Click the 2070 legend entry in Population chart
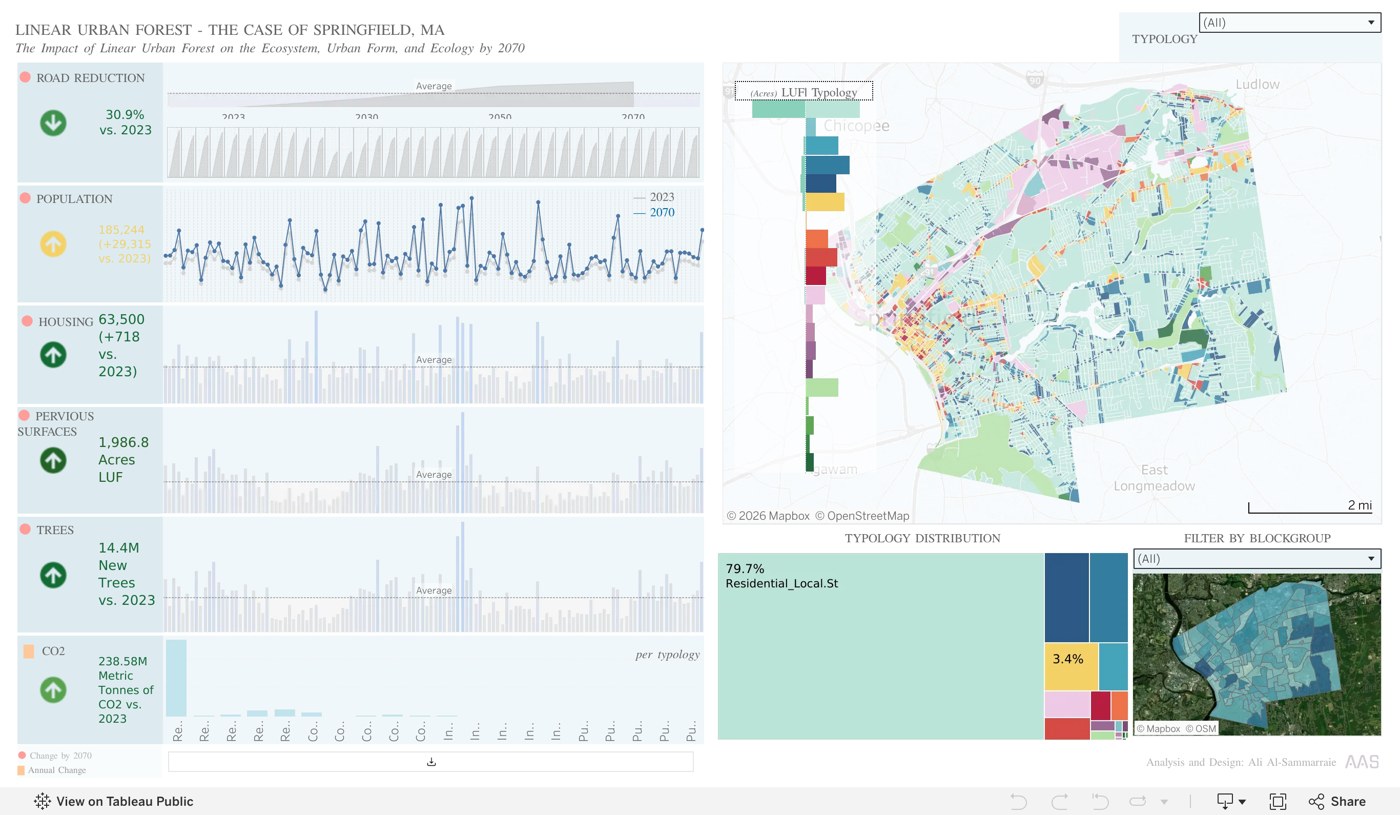Viewport: 1400px width, 815px height. coord(654,212)
